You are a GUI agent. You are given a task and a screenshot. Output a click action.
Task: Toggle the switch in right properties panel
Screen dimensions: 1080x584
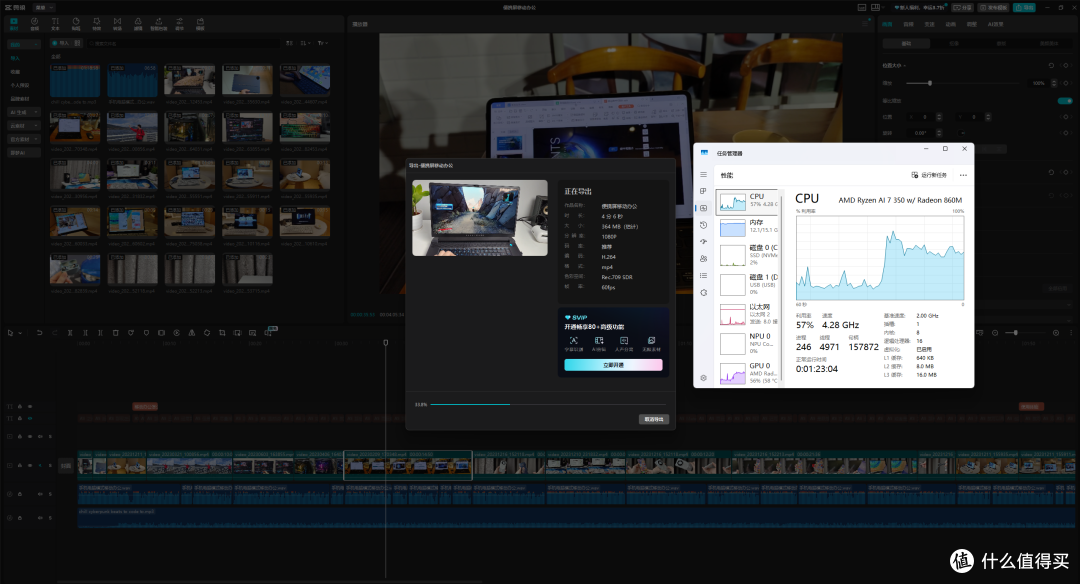pos(1065,101)
